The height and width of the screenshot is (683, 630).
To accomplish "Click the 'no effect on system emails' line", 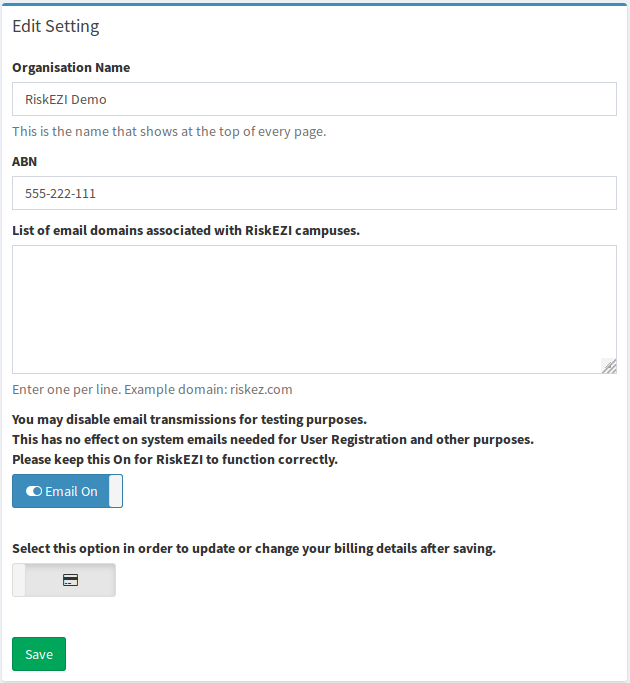I will coord(273,440).
